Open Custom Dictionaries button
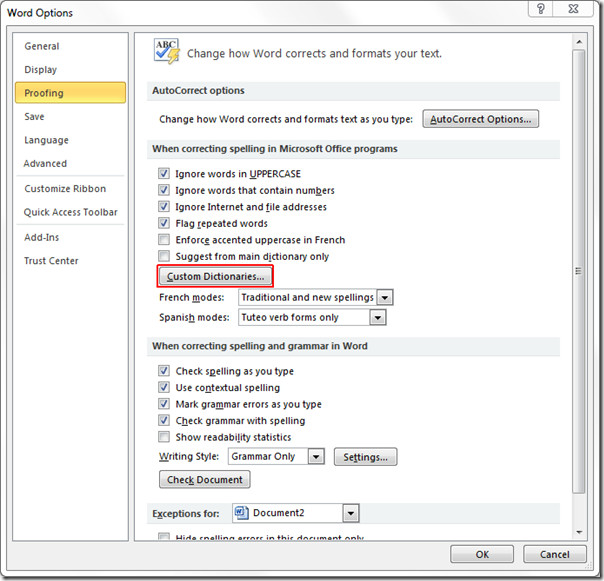 click(x=215, y=276)
